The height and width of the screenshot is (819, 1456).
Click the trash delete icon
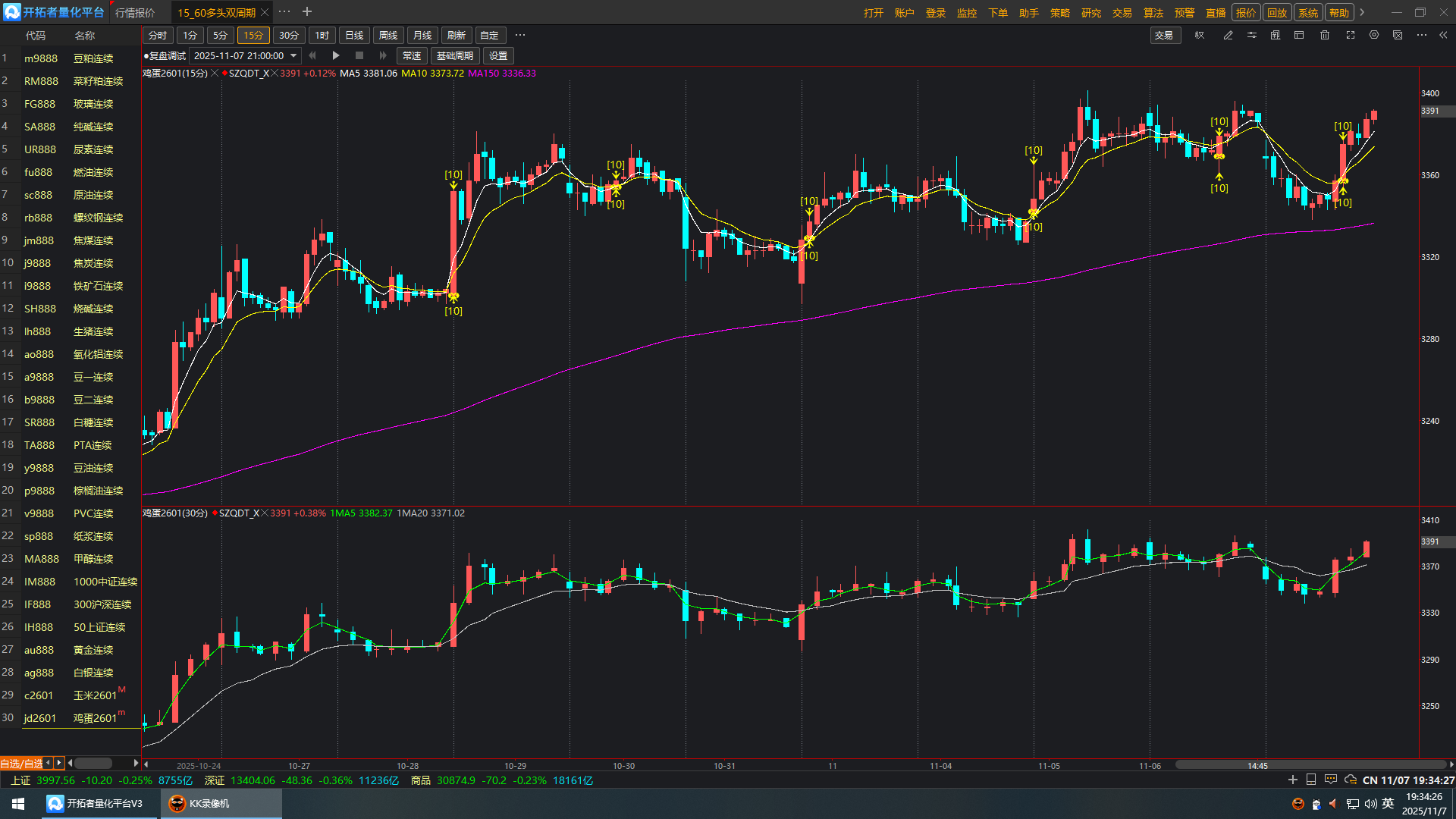[x=1325, y=36]
